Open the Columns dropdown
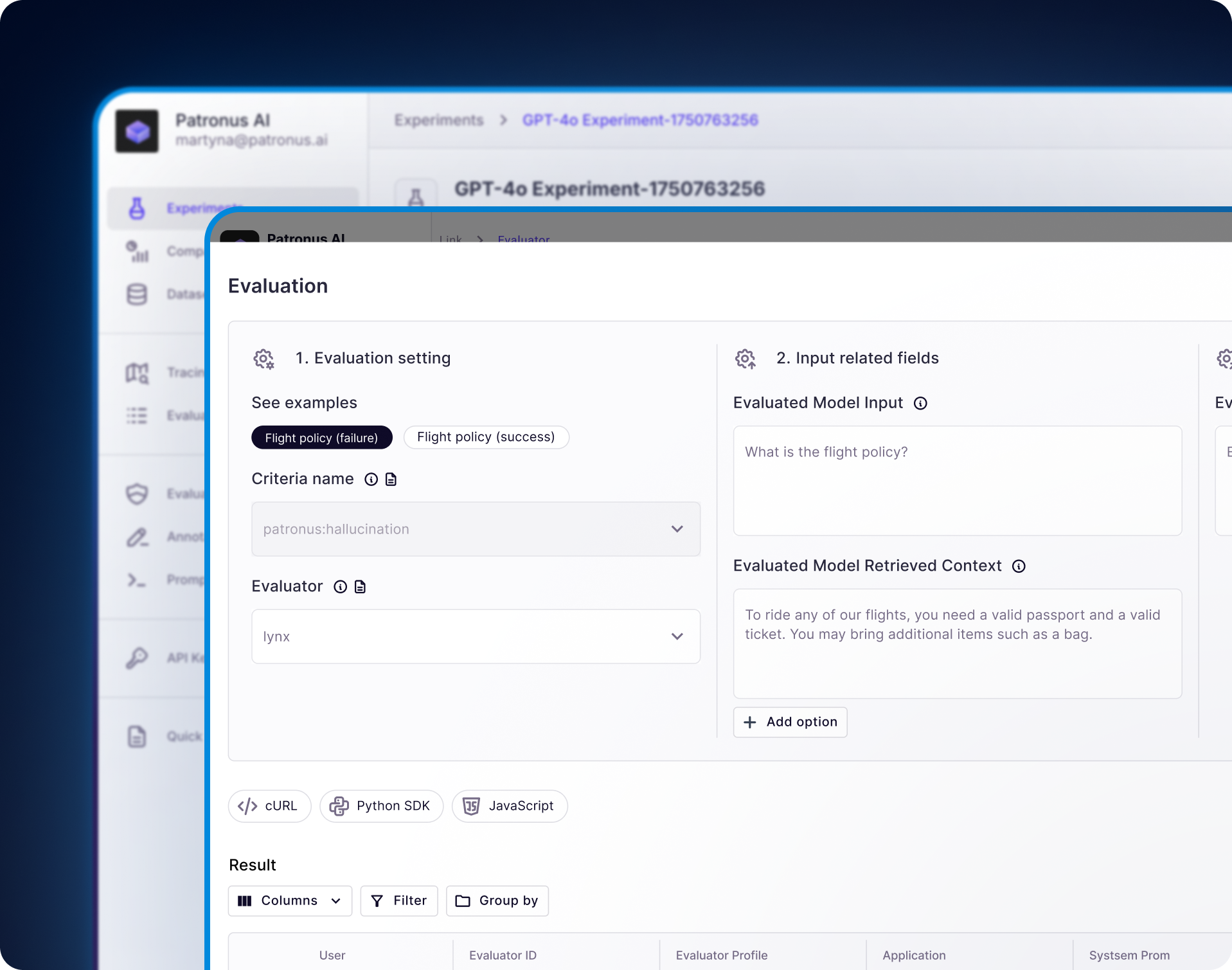Screen dimensions: 1232x970 click(x=290, y=901)
